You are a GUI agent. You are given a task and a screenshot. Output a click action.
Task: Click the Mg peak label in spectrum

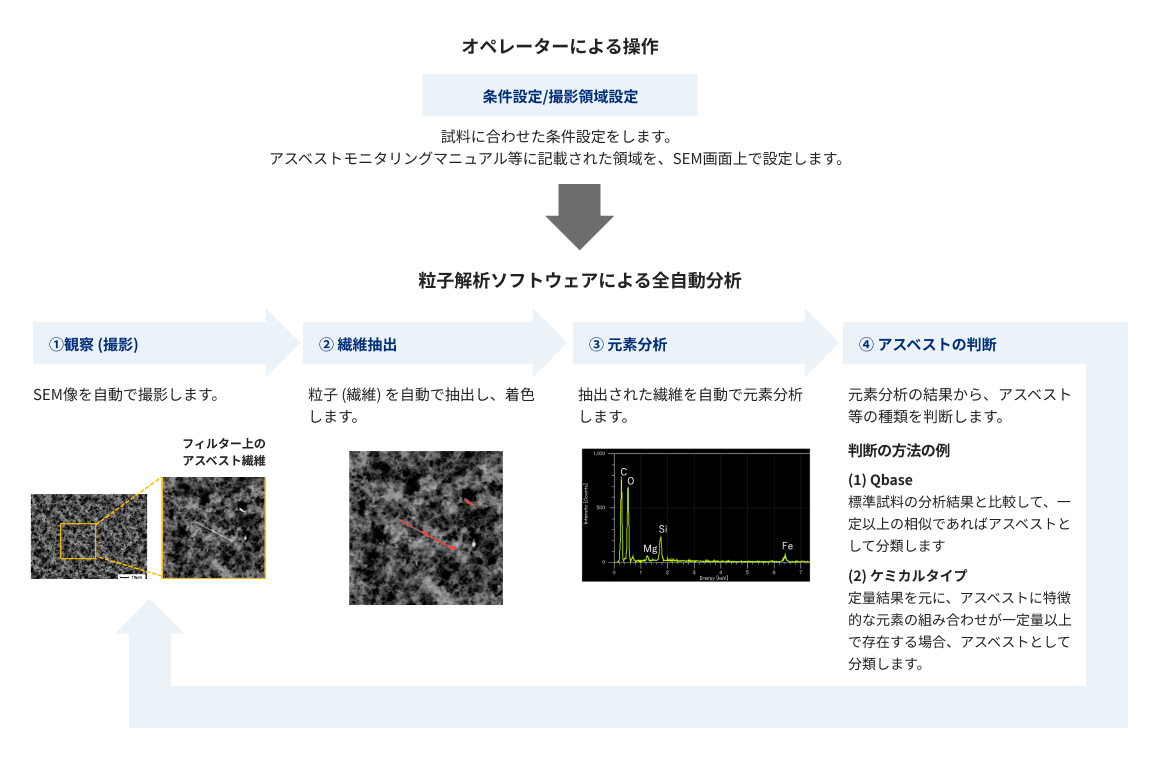[x=650, y=549]
